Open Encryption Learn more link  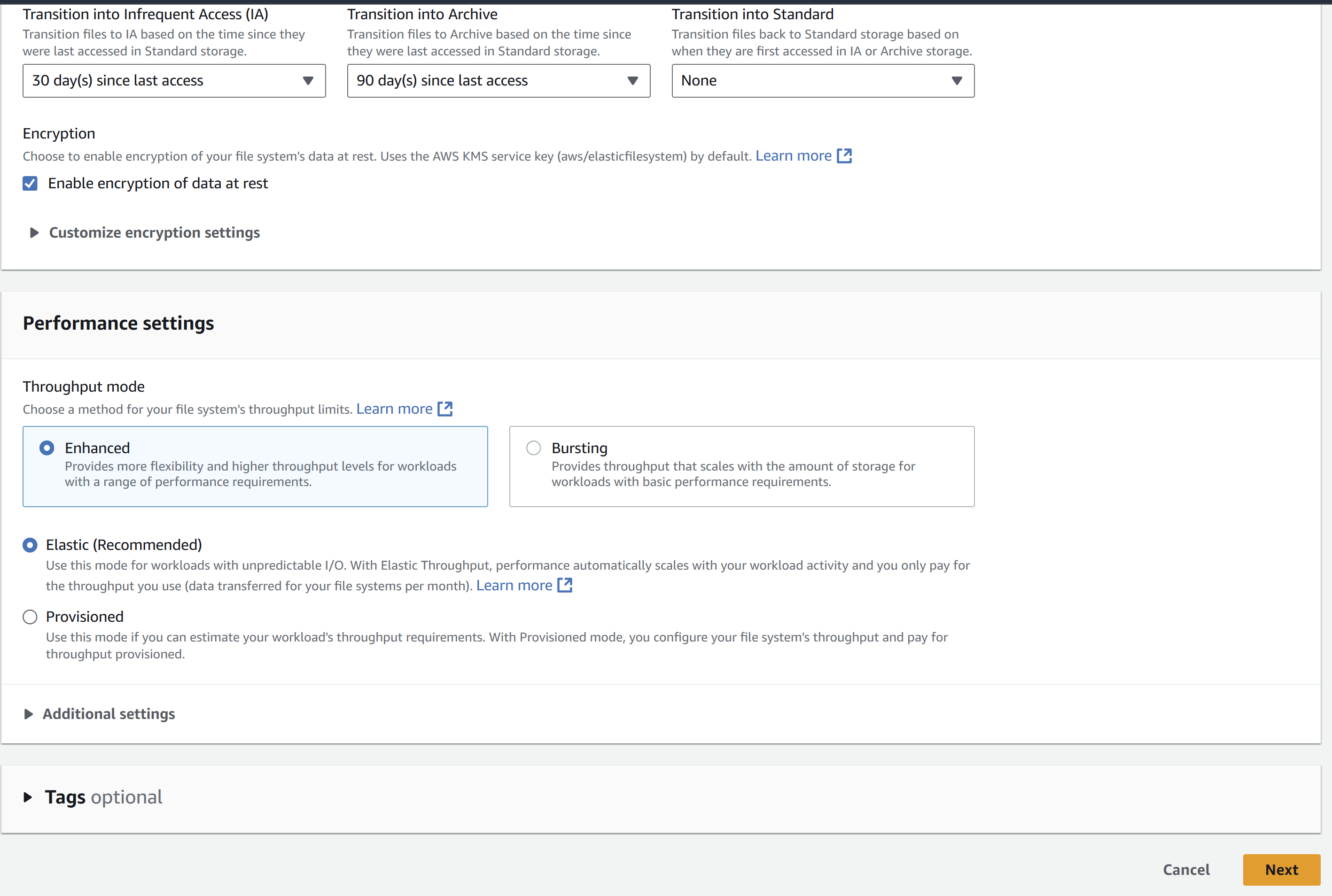(x=793, y=156)
